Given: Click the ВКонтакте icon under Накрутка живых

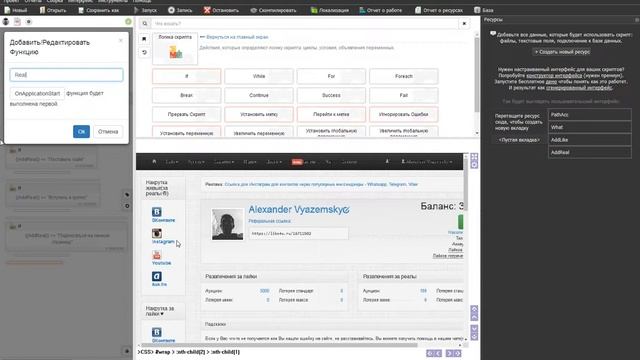Looking at the screenshot, I should pyautogui.click(x=157, y=212).
